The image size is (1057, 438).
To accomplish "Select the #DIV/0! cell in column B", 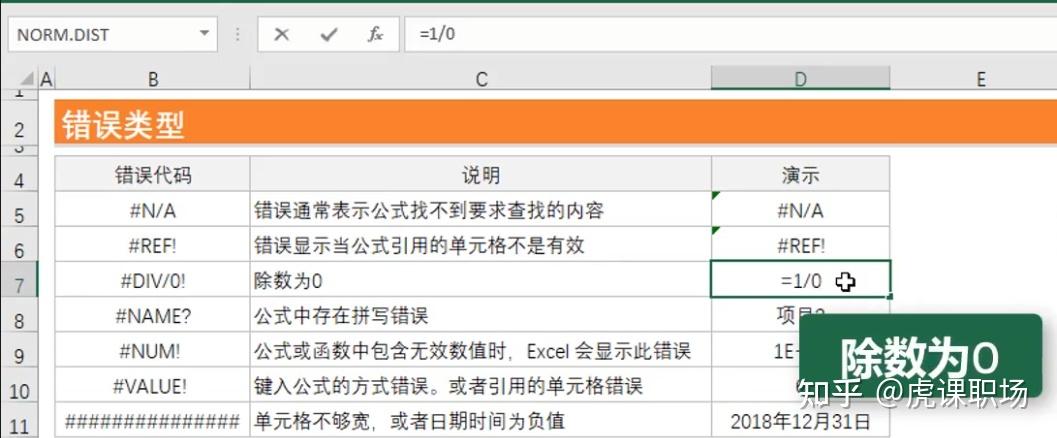I will tap(152, 280).
